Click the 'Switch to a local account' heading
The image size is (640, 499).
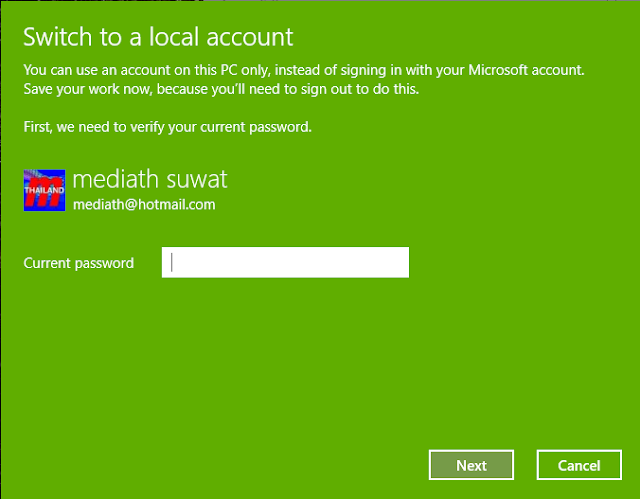(158, 37)
